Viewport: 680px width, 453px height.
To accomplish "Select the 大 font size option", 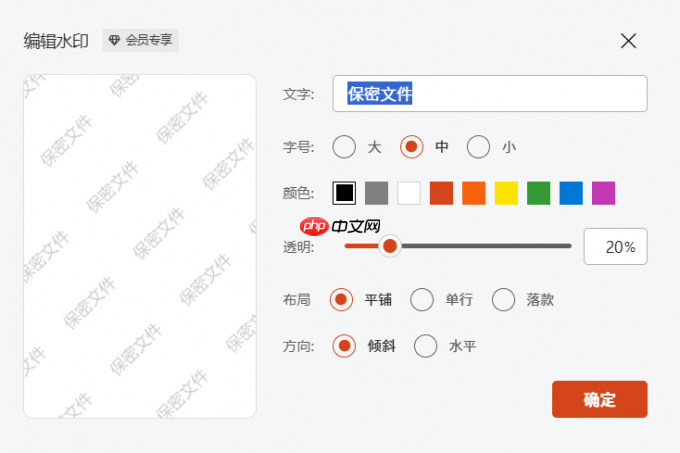I will tap(344, 147).
